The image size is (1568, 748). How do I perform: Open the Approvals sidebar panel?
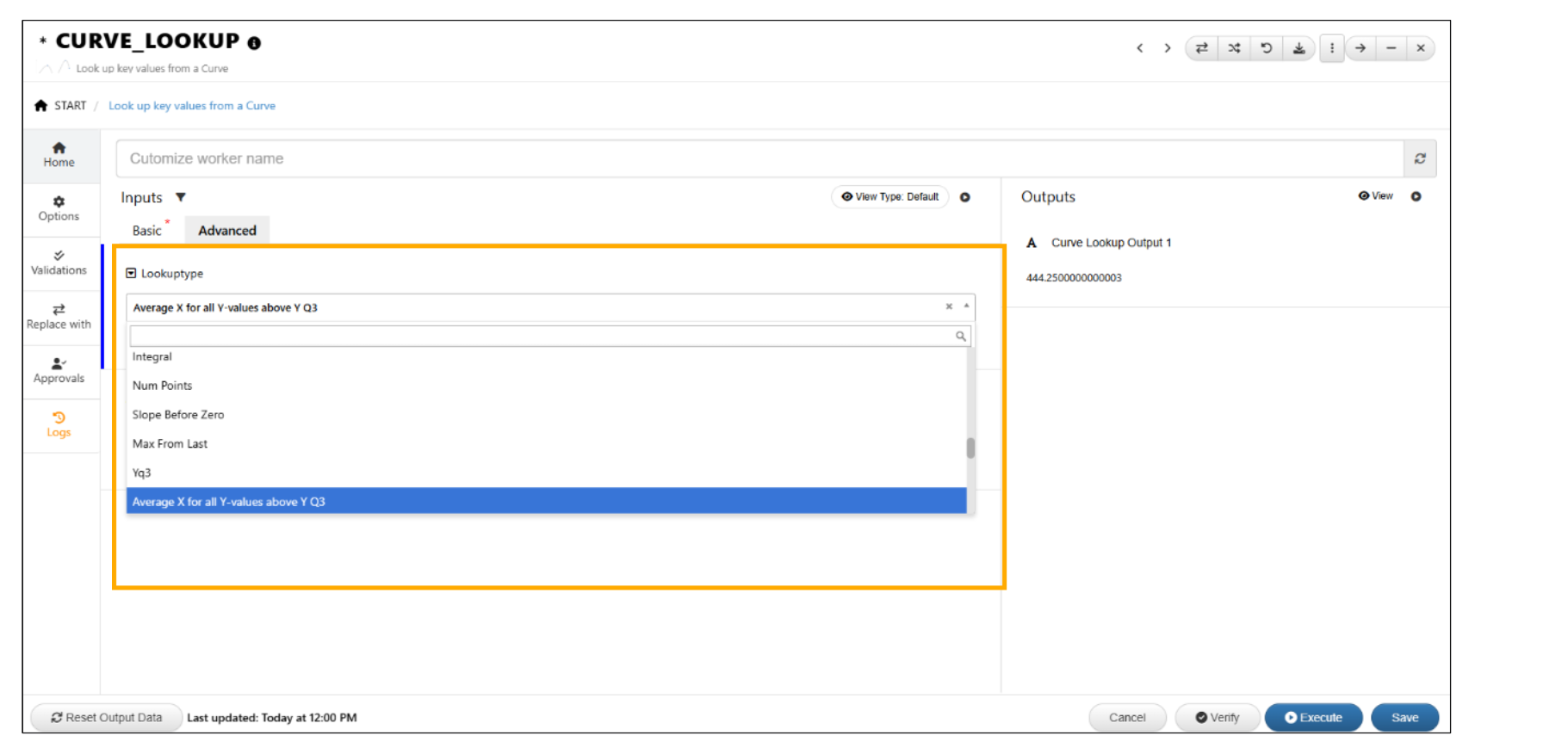pos(59,371)
